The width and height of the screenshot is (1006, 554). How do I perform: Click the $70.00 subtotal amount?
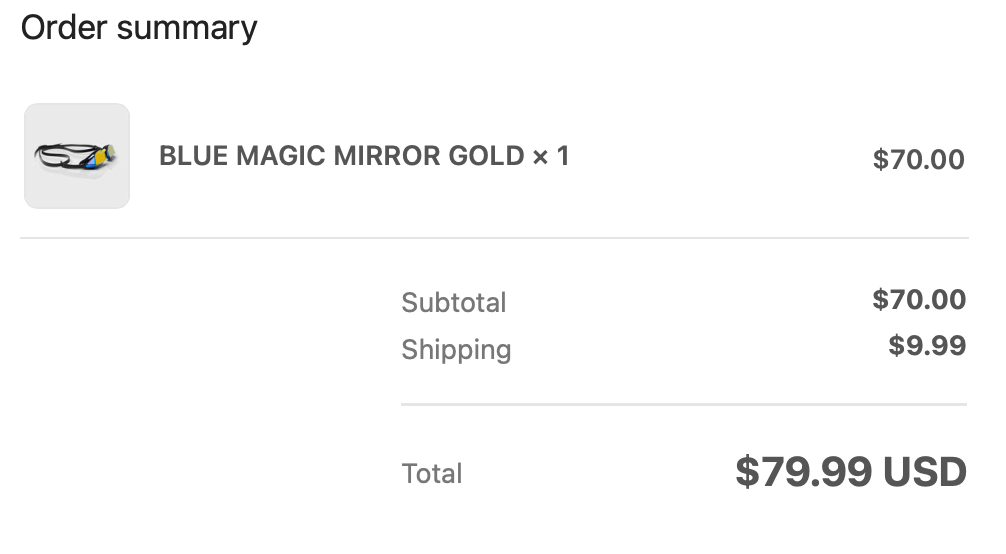[x=918, y=299]
